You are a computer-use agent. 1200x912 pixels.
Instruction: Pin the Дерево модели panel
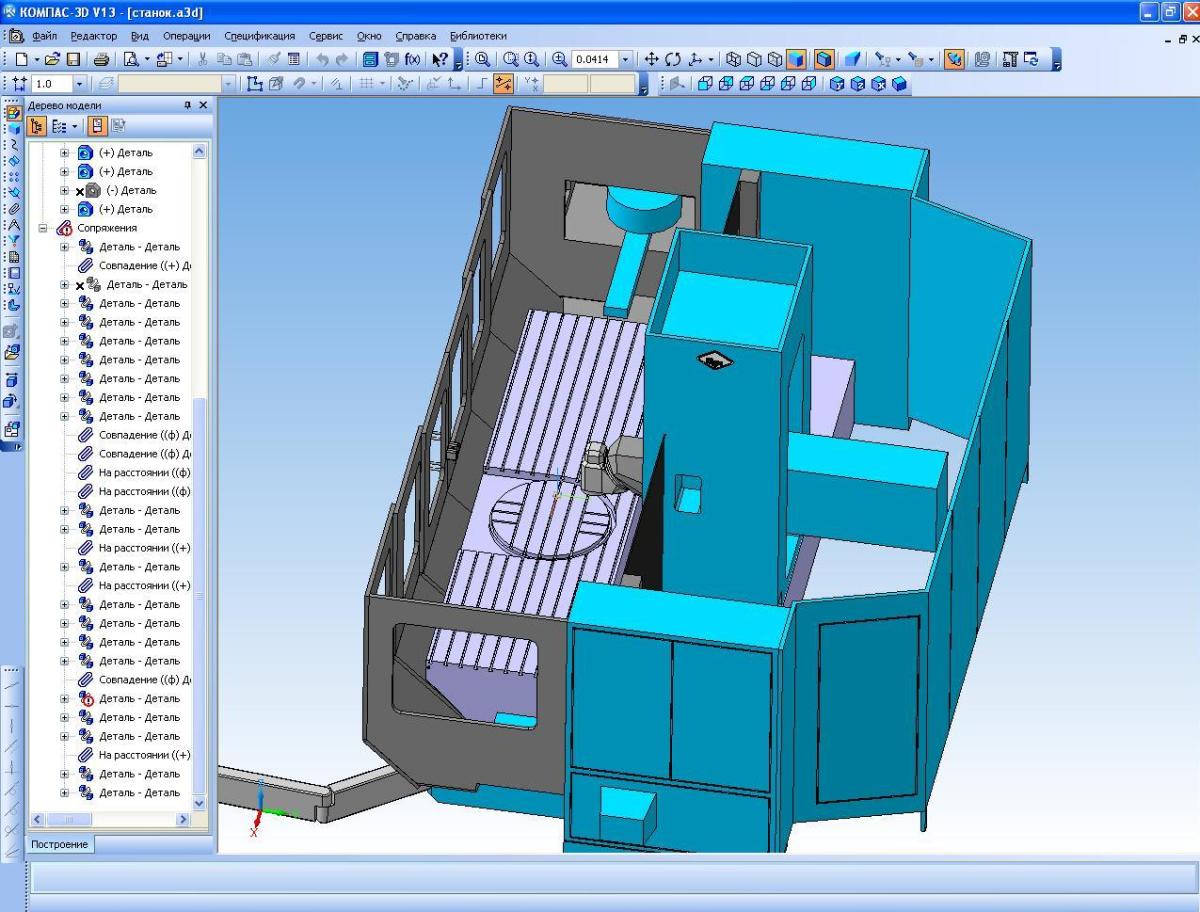click(x=187, y=105)
